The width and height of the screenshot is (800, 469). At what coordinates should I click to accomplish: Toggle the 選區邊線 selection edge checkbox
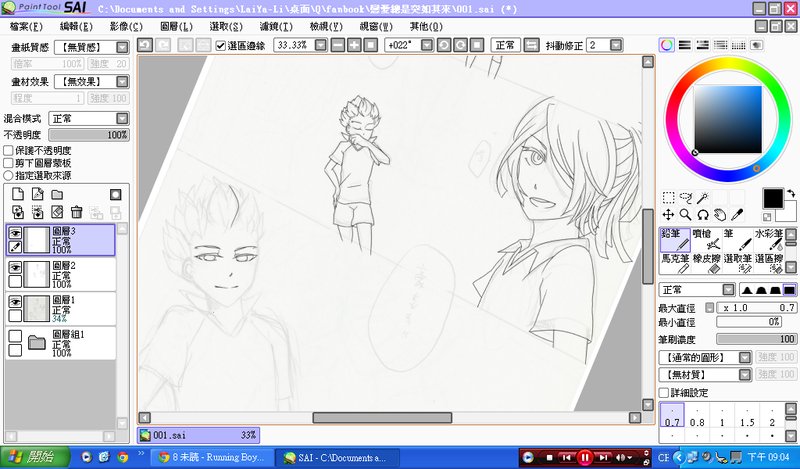click(220, 45)
